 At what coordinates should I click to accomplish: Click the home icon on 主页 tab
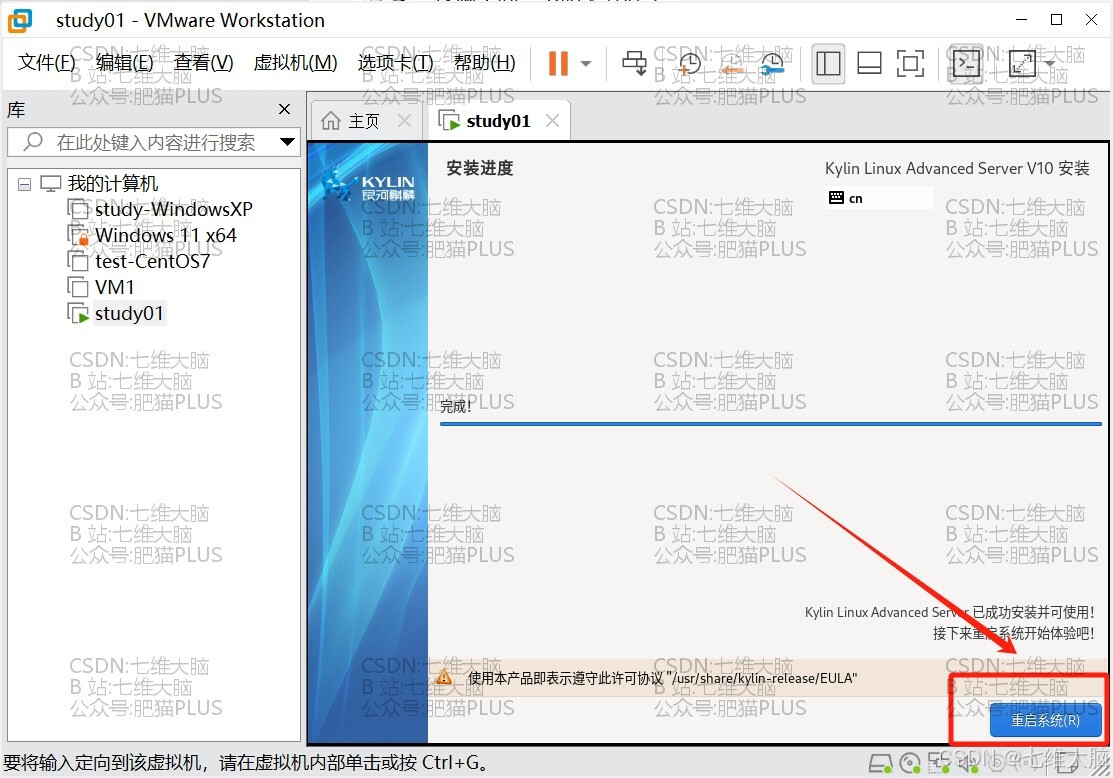pos(331,121)
